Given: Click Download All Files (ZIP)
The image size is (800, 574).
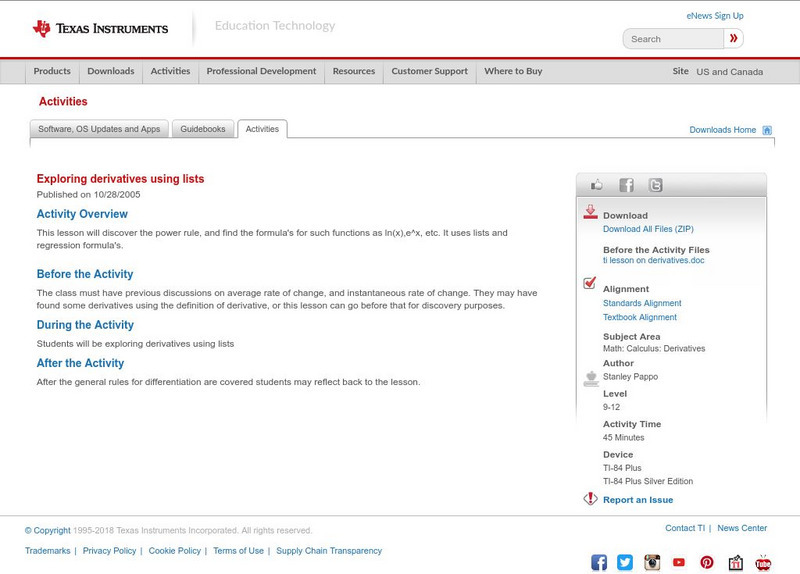Looking at the screenshot, I should coord(648,229).
